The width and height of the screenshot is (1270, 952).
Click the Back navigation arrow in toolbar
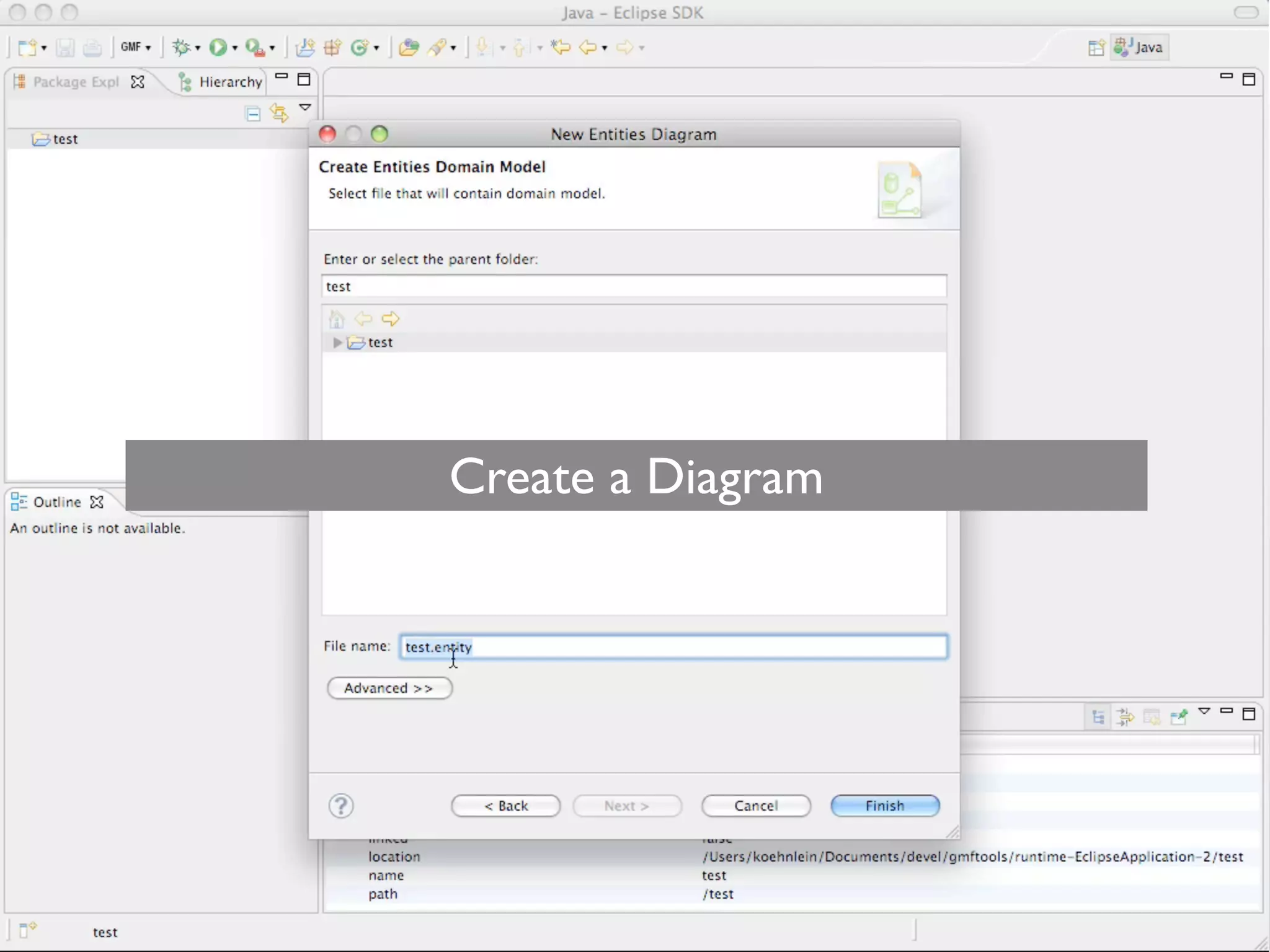coord(587,47)
